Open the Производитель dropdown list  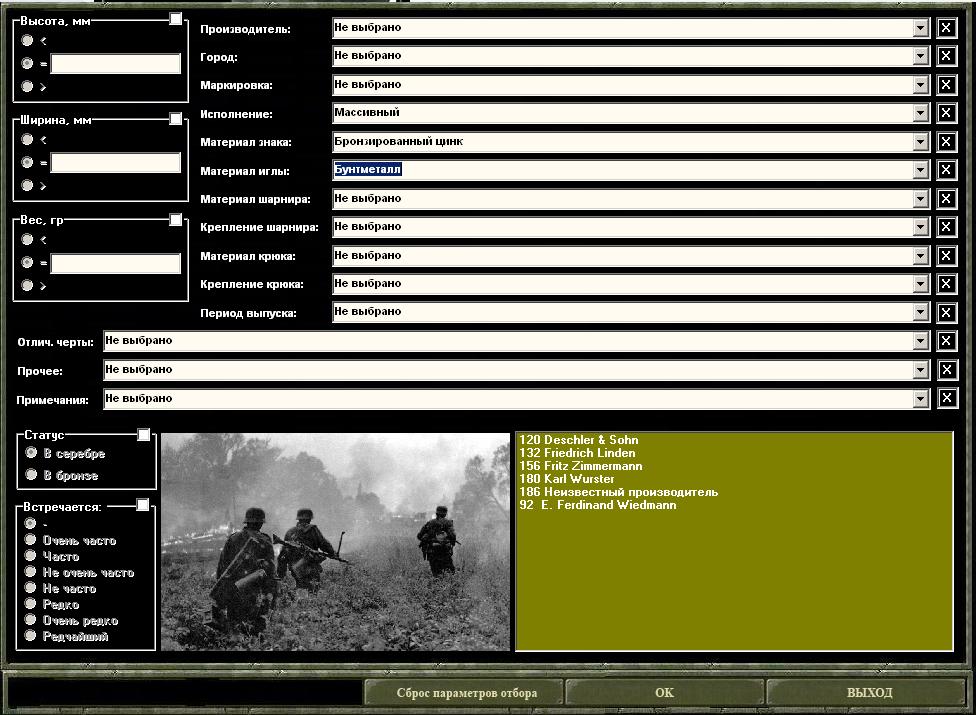point(921,29)
